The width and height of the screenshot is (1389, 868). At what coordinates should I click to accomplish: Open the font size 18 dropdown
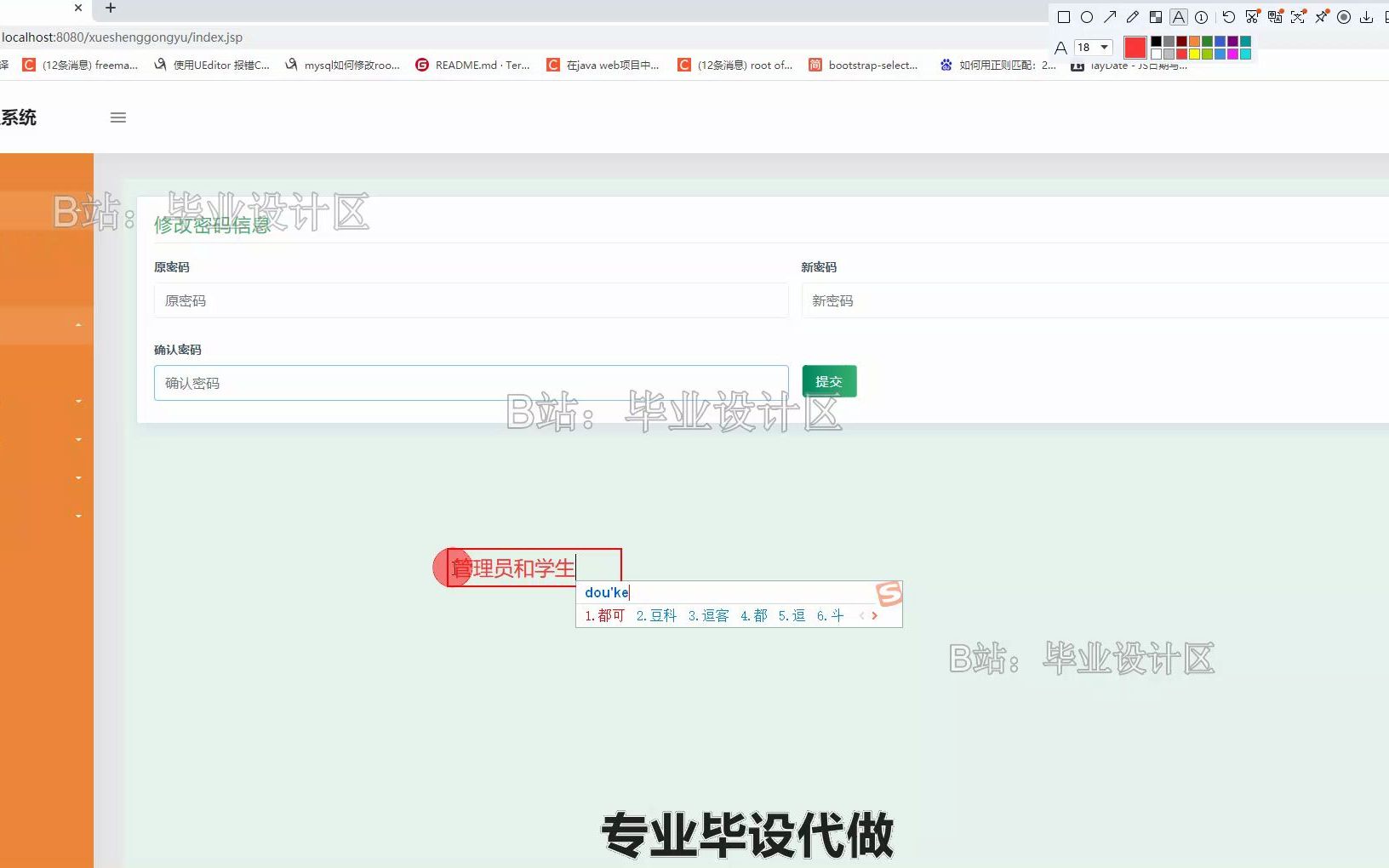click(1094, 48)
